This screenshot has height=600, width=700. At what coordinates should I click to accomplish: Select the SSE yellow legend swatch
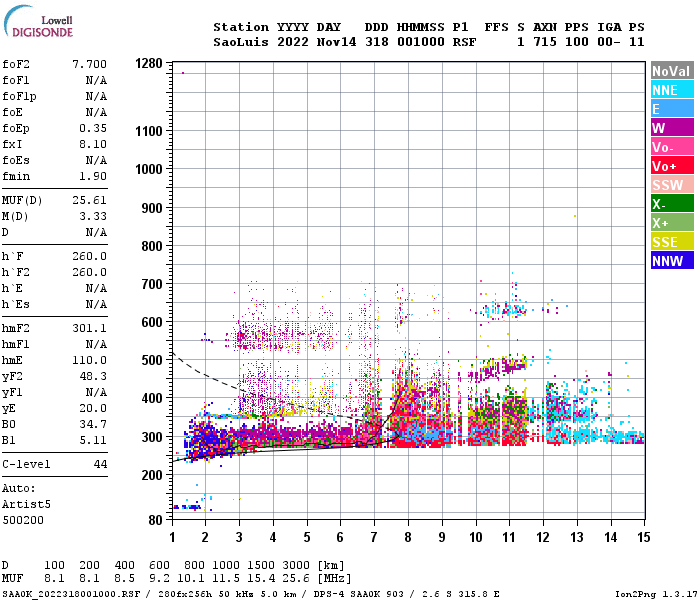(672, 242)
